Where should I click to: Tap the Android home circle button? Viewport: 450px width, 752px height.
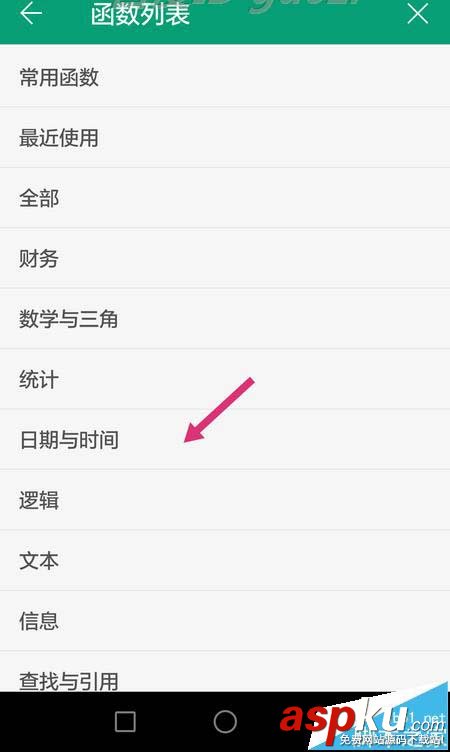coord(225,721)
